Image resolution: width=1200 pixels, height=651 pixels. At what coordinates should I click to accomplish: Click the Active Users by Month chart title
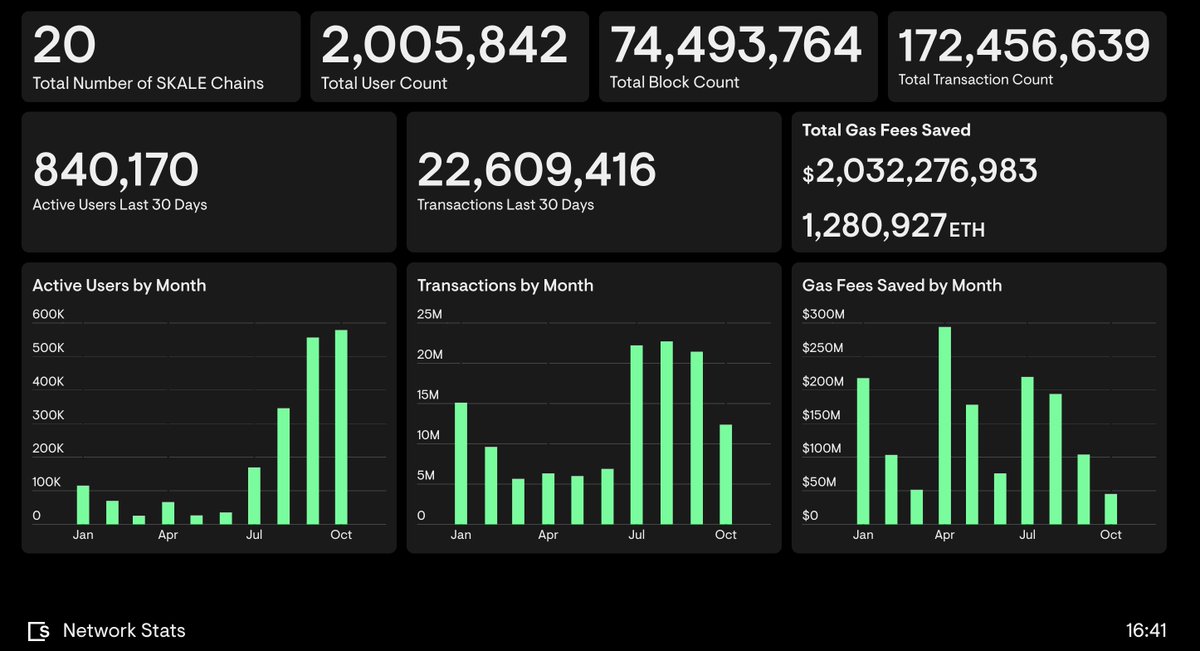point(119,286)
